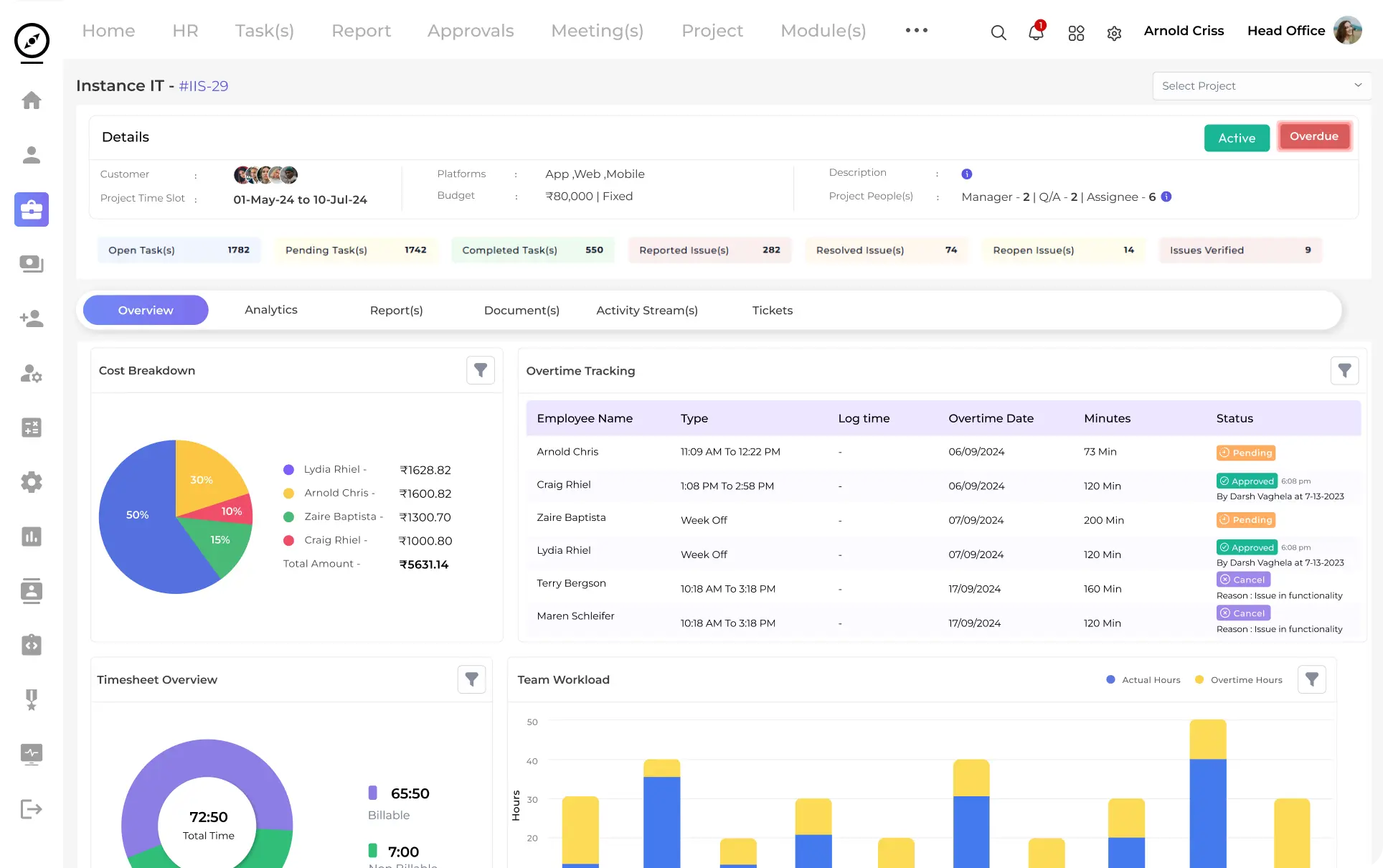Click the settings gear in top bar

(x=1114, y=33)
